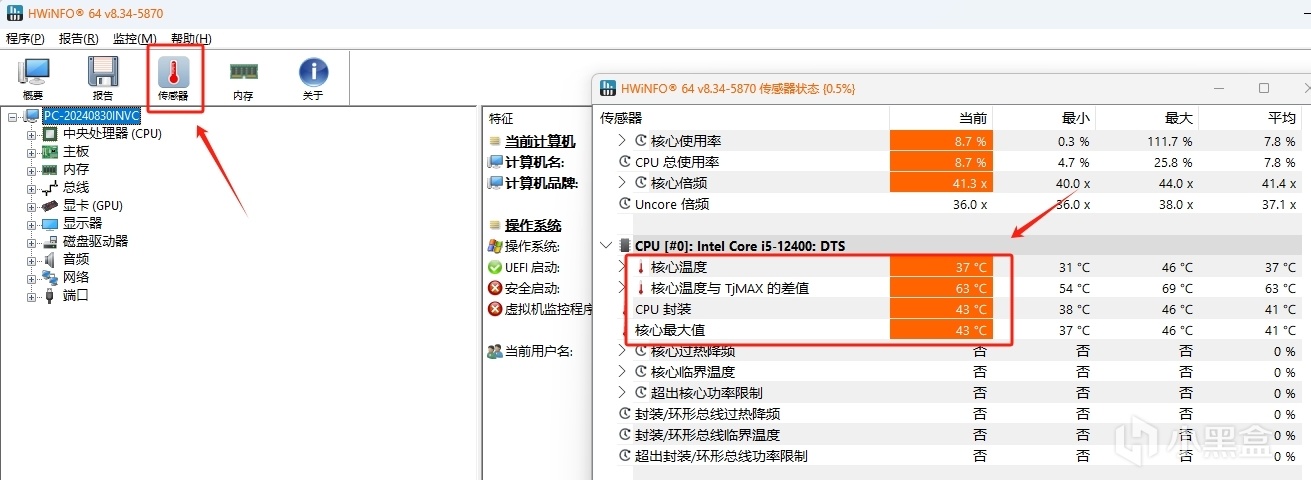Open the 概要 summary toolbar icon
1311x480 pixels.
point(33,73)
